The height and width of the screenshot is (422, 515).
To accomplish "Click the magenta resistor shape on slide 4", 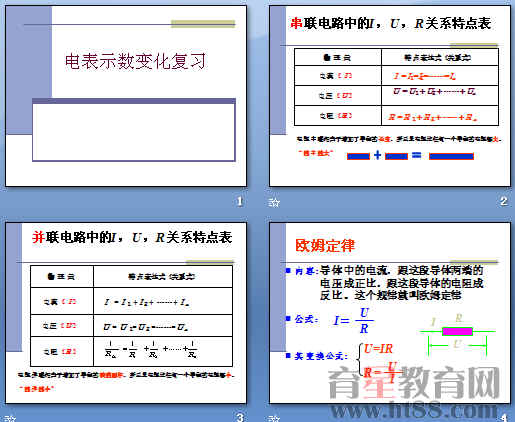I will tap(457, 331).
